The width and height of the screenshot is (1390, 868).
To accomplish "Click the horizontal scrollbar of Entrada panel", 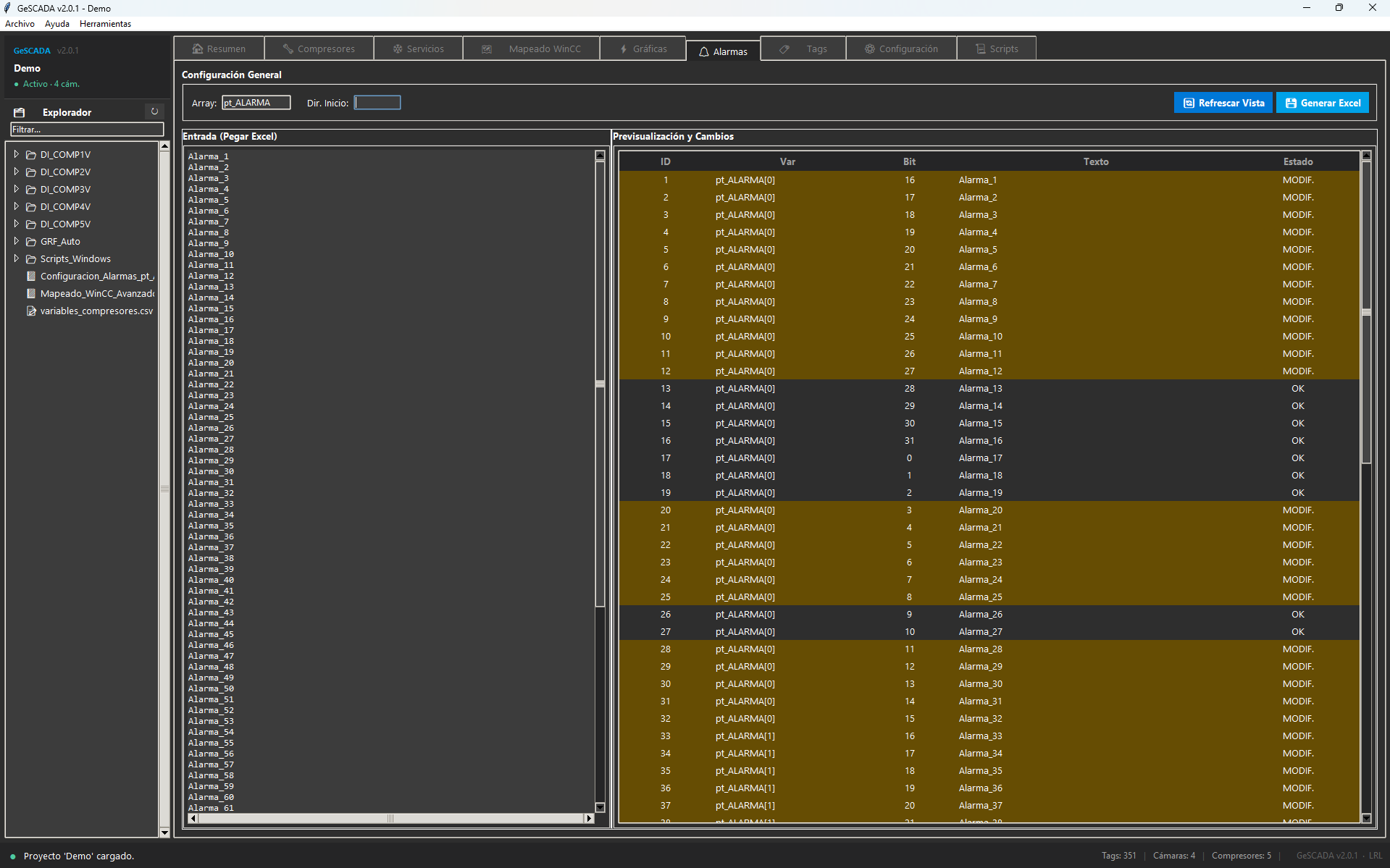I will (x=390, y=818).
